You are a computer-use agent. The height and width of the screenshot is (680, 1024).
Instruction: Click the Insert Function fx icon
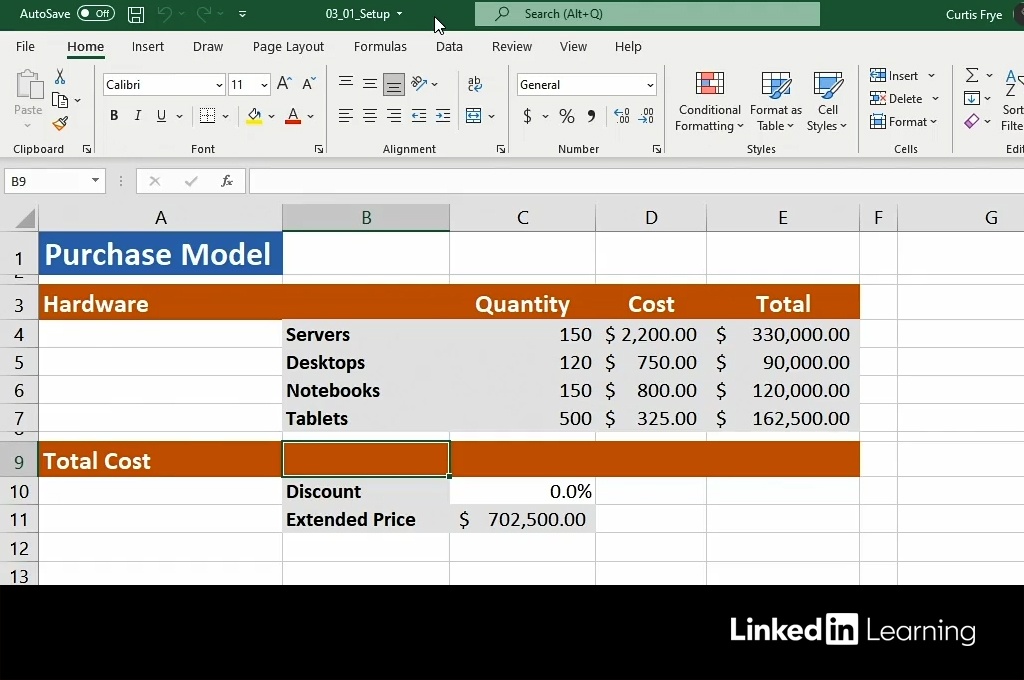(227, 181)
